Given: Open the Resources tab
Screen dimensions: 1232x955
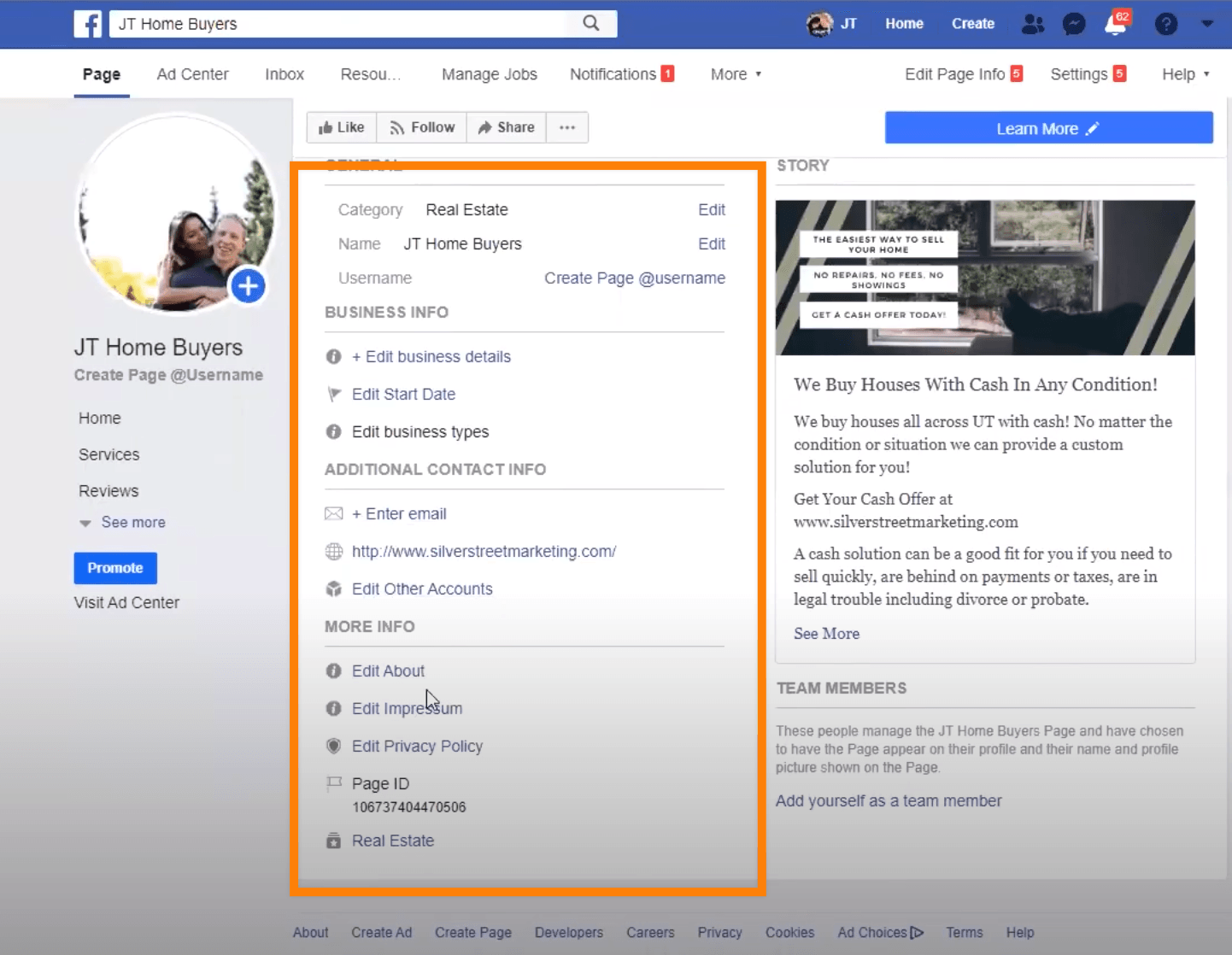Looking at the screenshot, I should tap(371, 74).
